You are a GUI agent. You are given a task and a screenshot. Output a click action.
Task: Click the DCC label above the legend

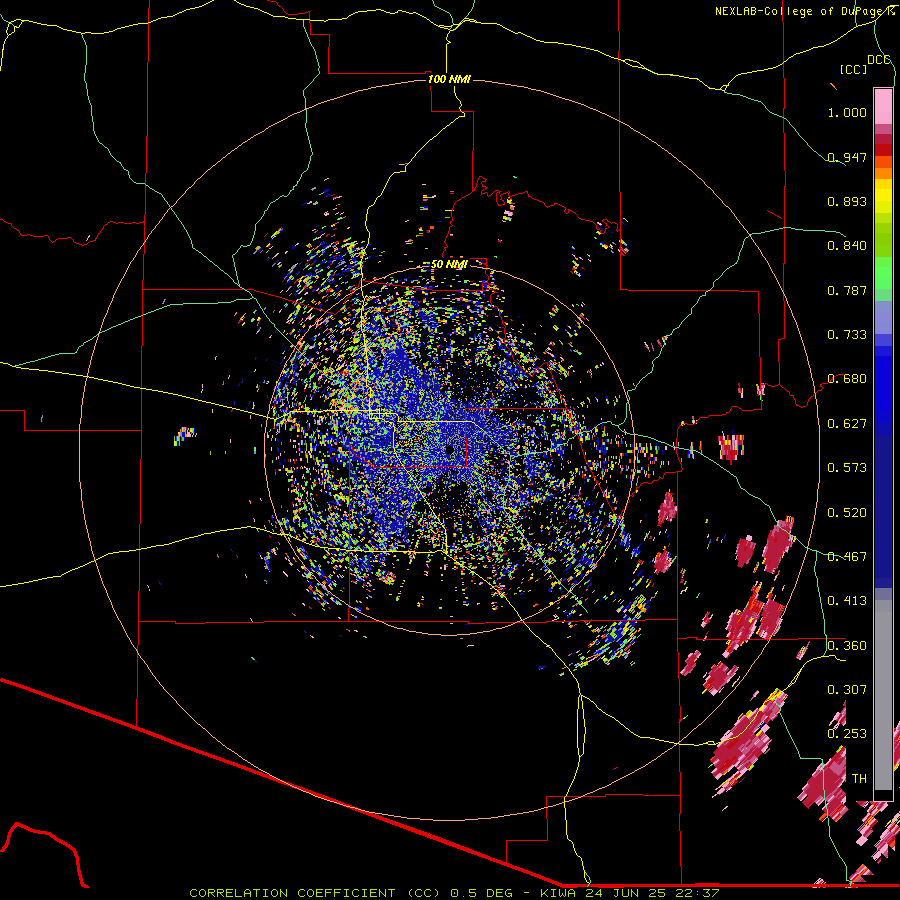879,60
